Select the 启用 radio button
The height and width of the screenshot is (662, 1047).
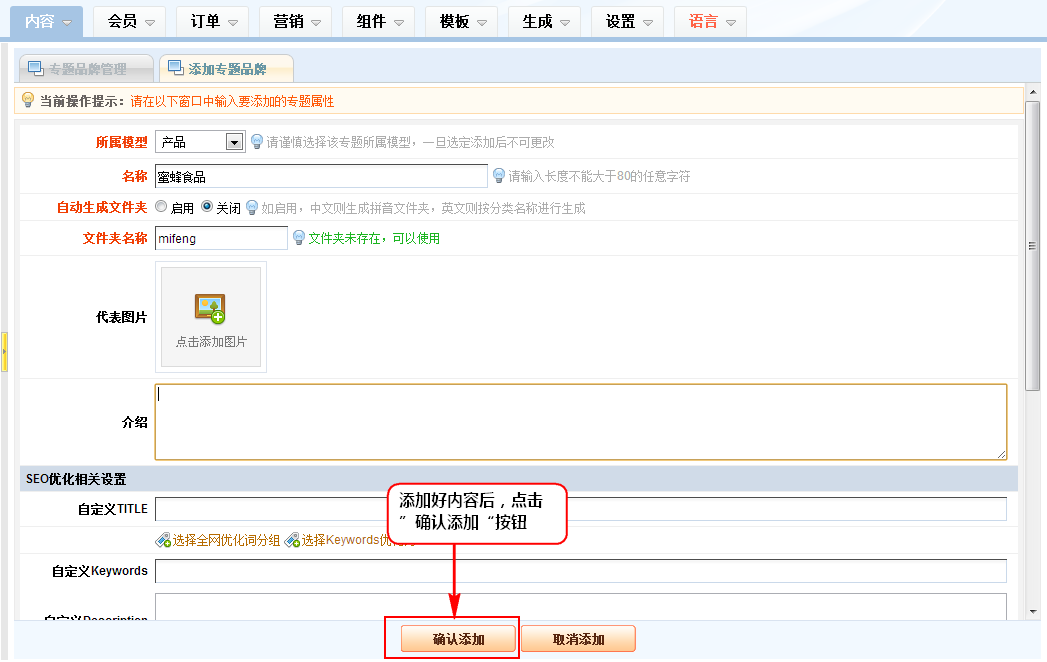point(161,207)
